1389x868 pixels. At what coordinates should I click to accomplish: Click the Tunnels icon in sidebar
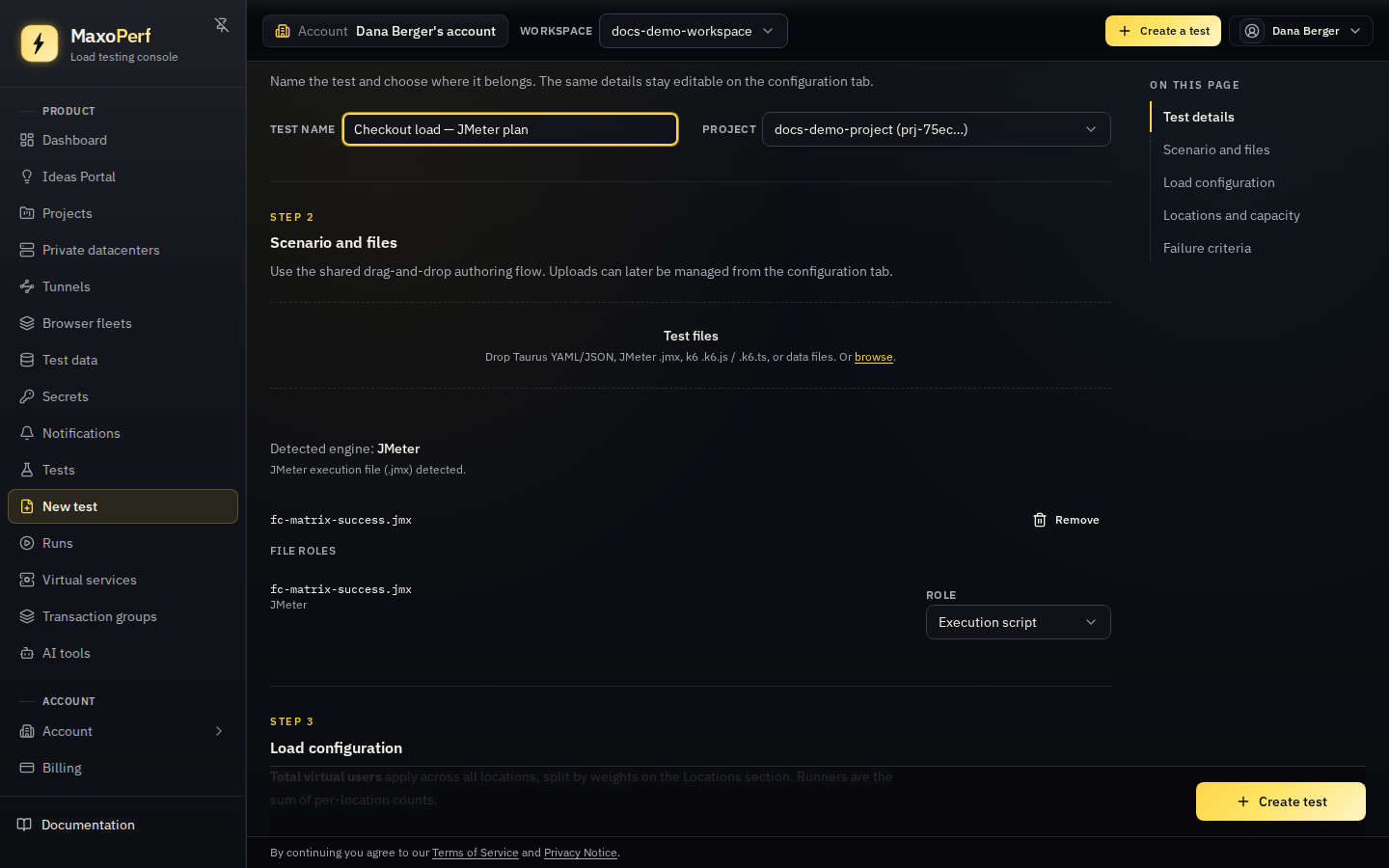[27, 286]
